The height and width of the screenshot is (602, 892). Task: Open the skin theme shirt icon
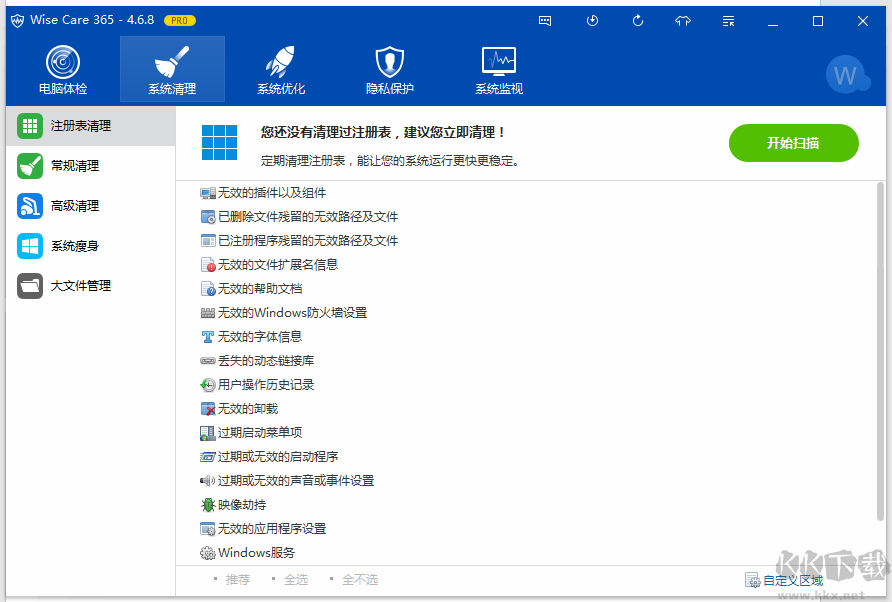[x=683, y=20]
